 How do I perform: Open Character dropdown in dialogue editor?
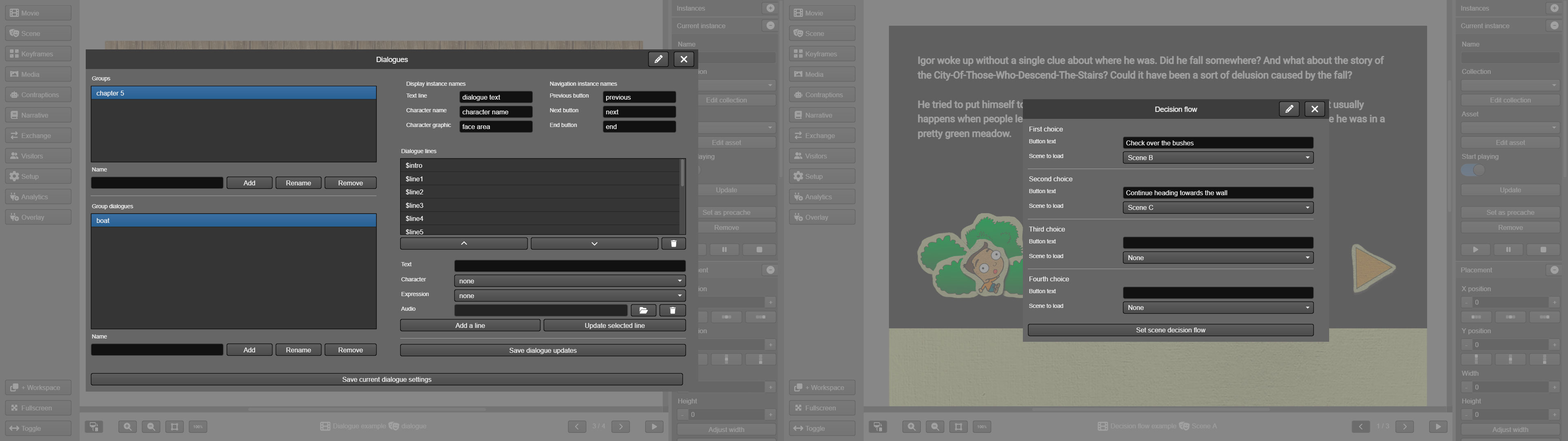coord(570,281)
